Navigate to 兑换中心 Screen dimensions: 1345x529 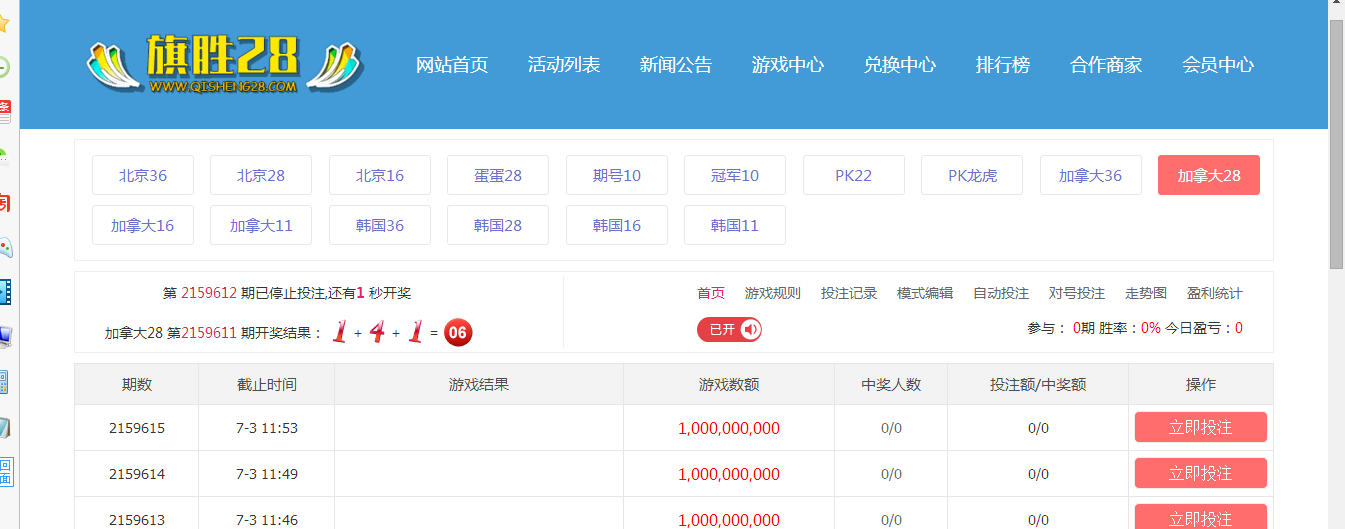pyautogui.click(x=900, y=65)
